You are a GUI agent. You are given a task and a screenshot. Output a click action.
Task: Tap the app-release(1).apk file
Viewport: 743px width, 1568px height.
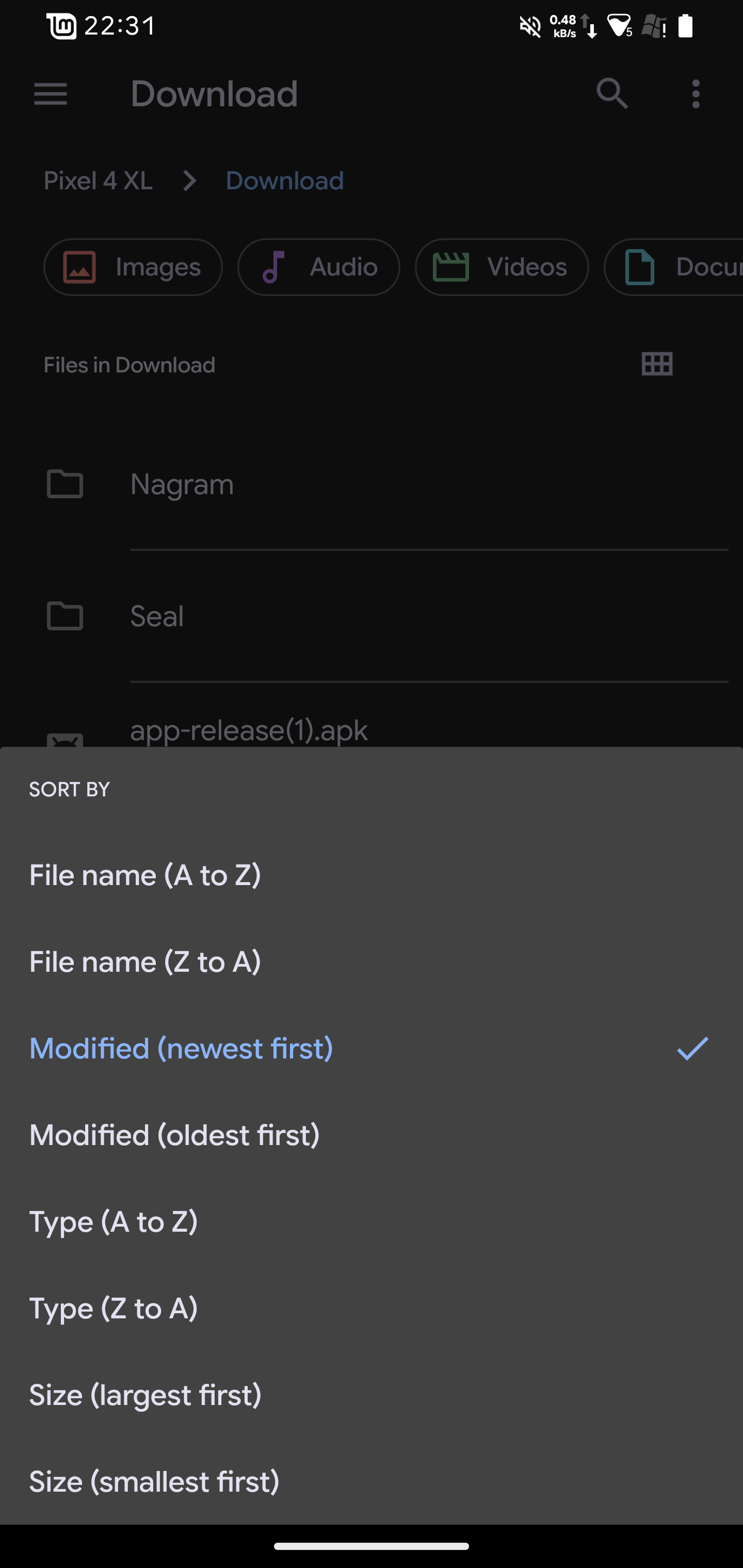coord(249,730)
